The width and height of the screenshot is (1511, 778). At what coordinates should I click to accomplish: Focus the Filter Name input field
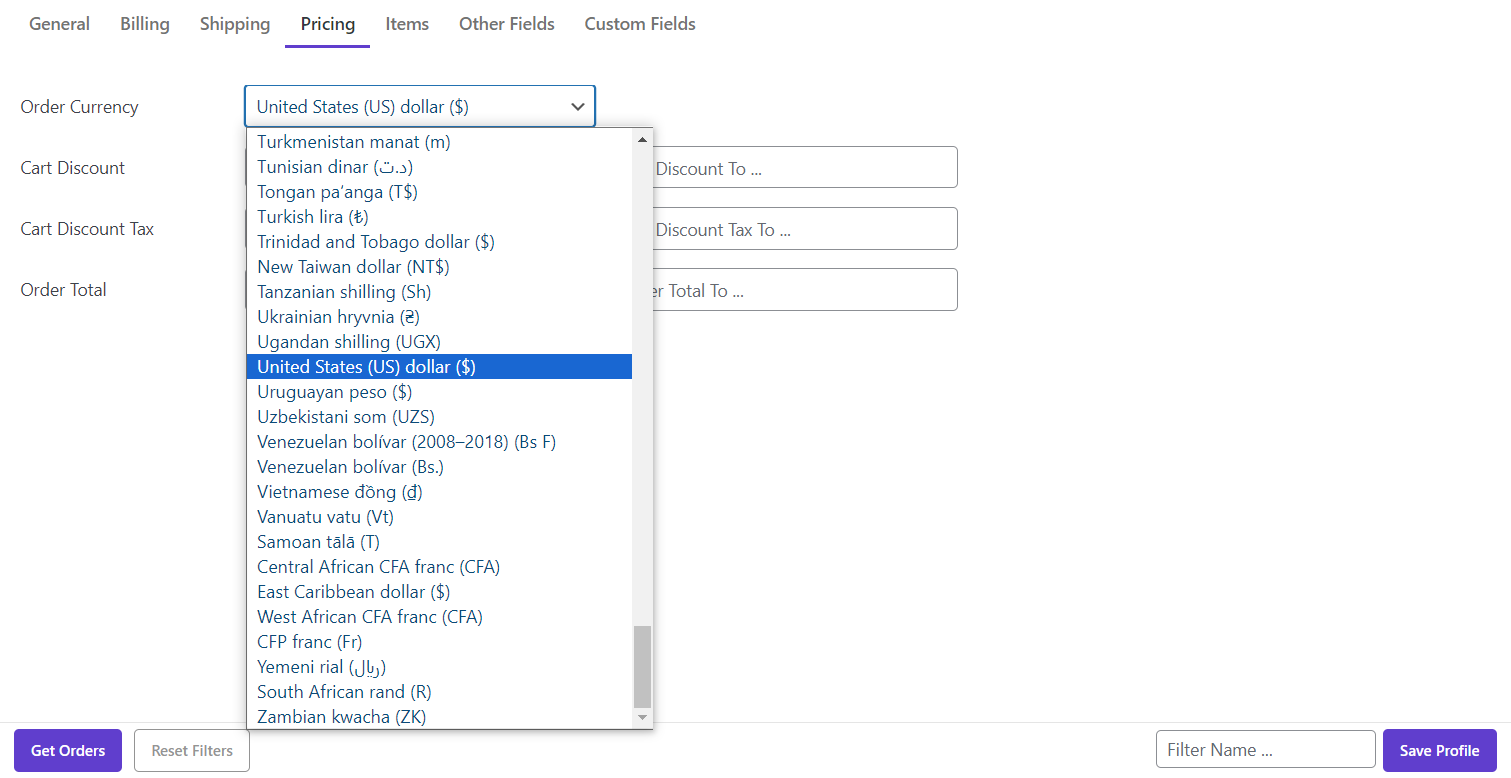pos(1265,750)
